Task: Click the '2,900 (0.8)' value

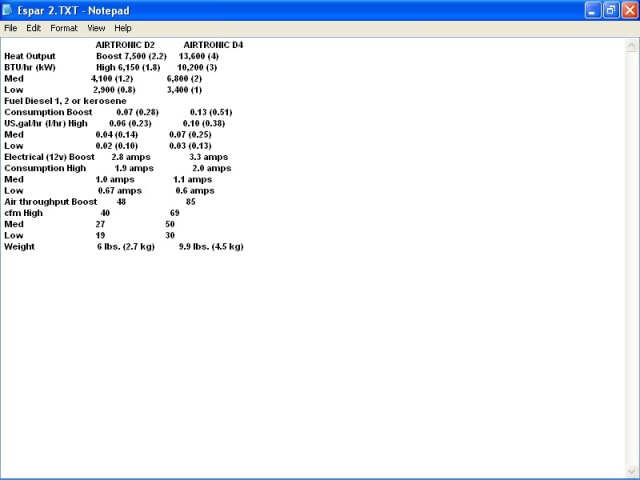Action: (x=114, y=90)
